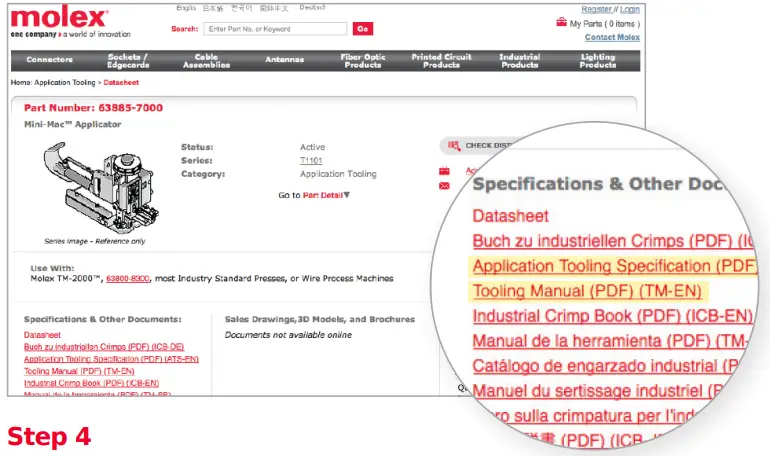Click magnified Datasheet link
Viewport: 770px width, 456px height.
[x=511, y=215]
